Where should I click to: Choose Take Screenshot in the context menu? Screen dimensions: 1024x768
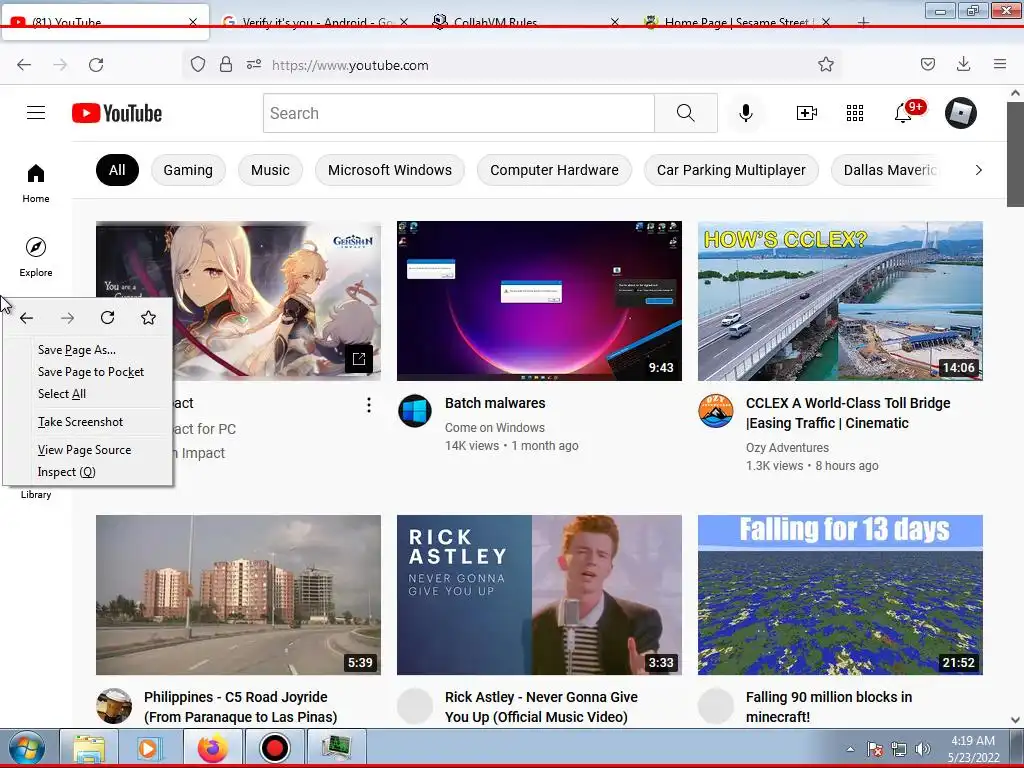coord(80,422)
